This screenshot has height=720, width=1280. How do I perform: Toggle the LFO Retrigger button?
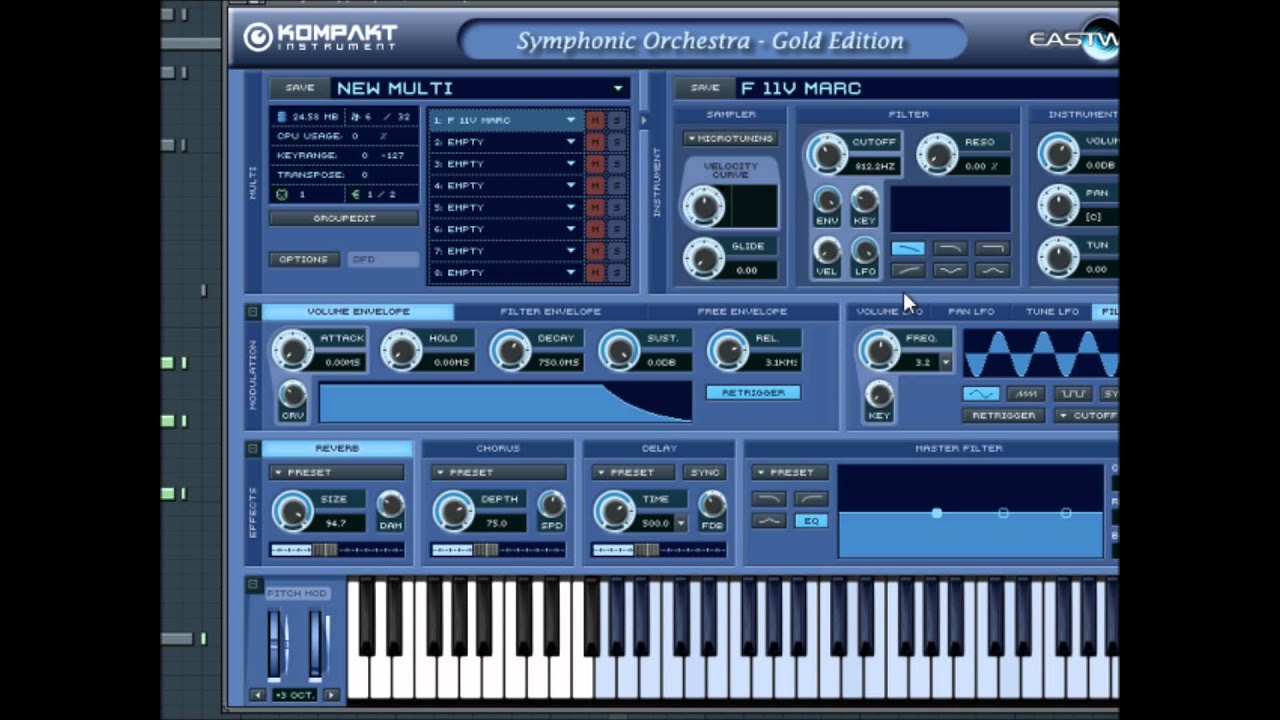1003,415
